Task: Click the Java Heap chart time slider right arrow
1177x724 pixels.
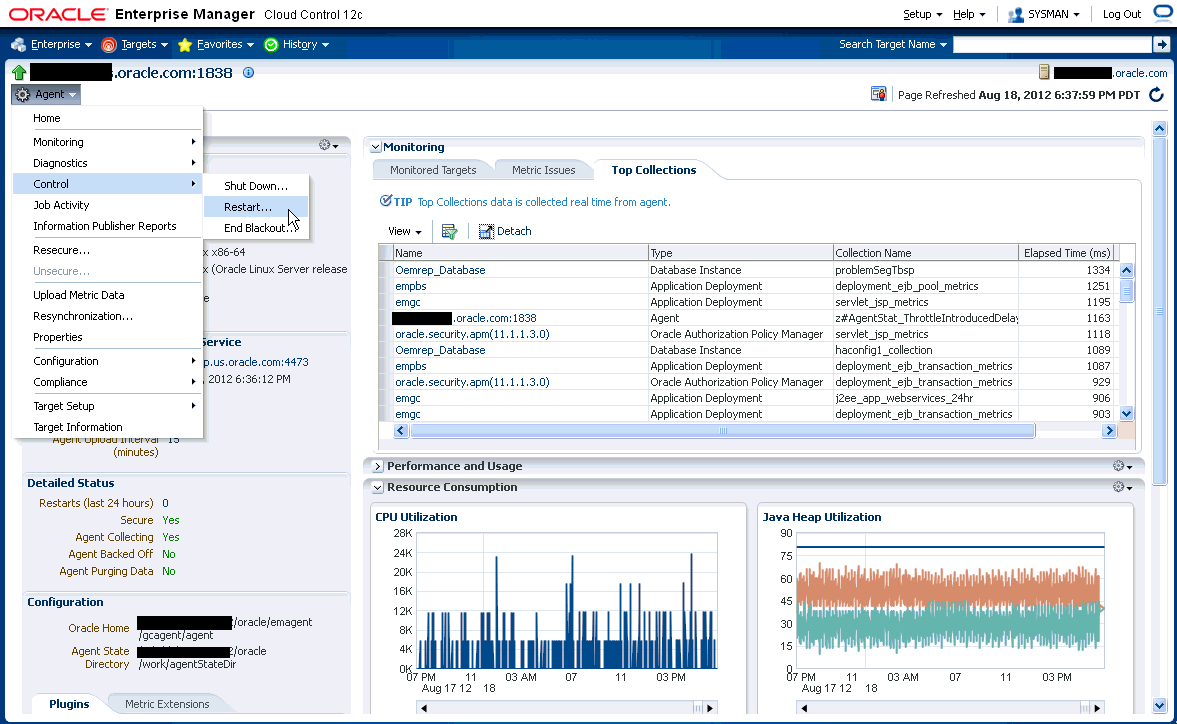Action: tap(1097, 708)
